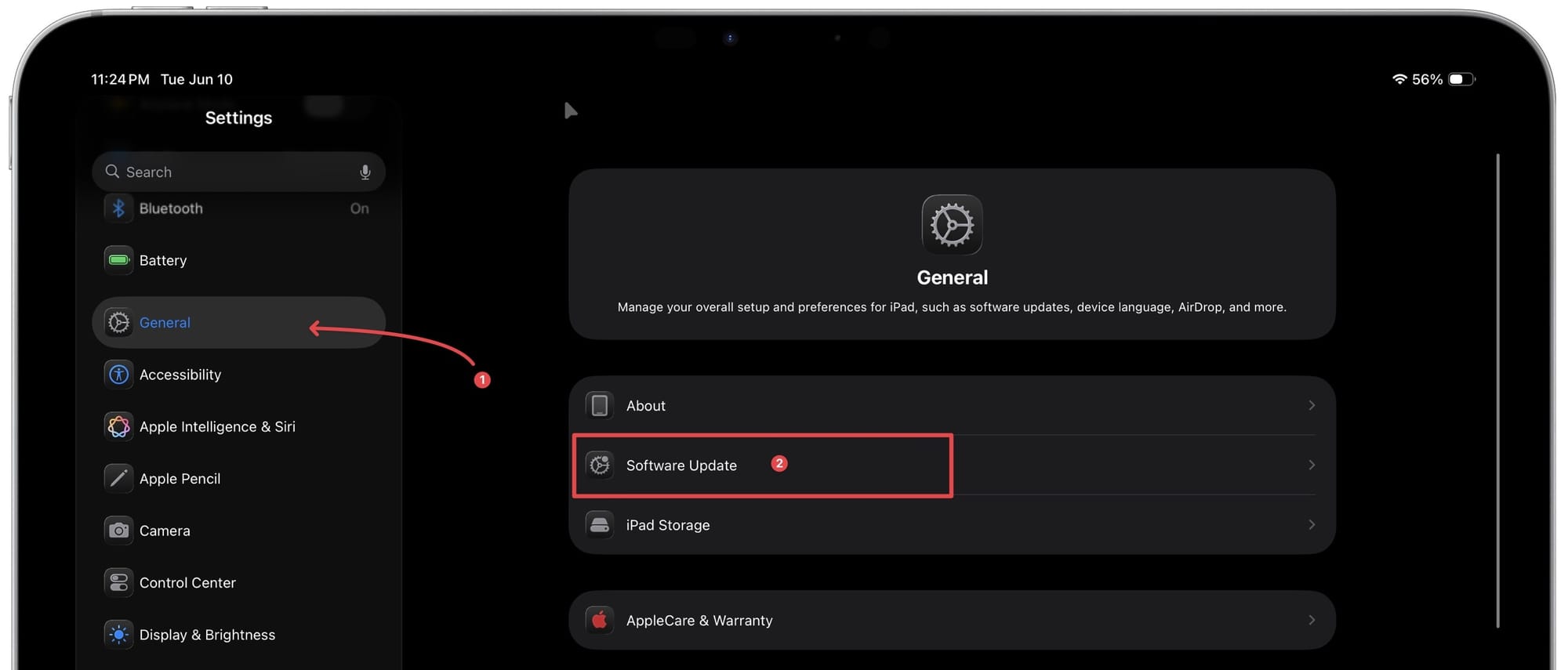
Task: Open the AppleCare & Warranty label
Action: coord(699,621)
